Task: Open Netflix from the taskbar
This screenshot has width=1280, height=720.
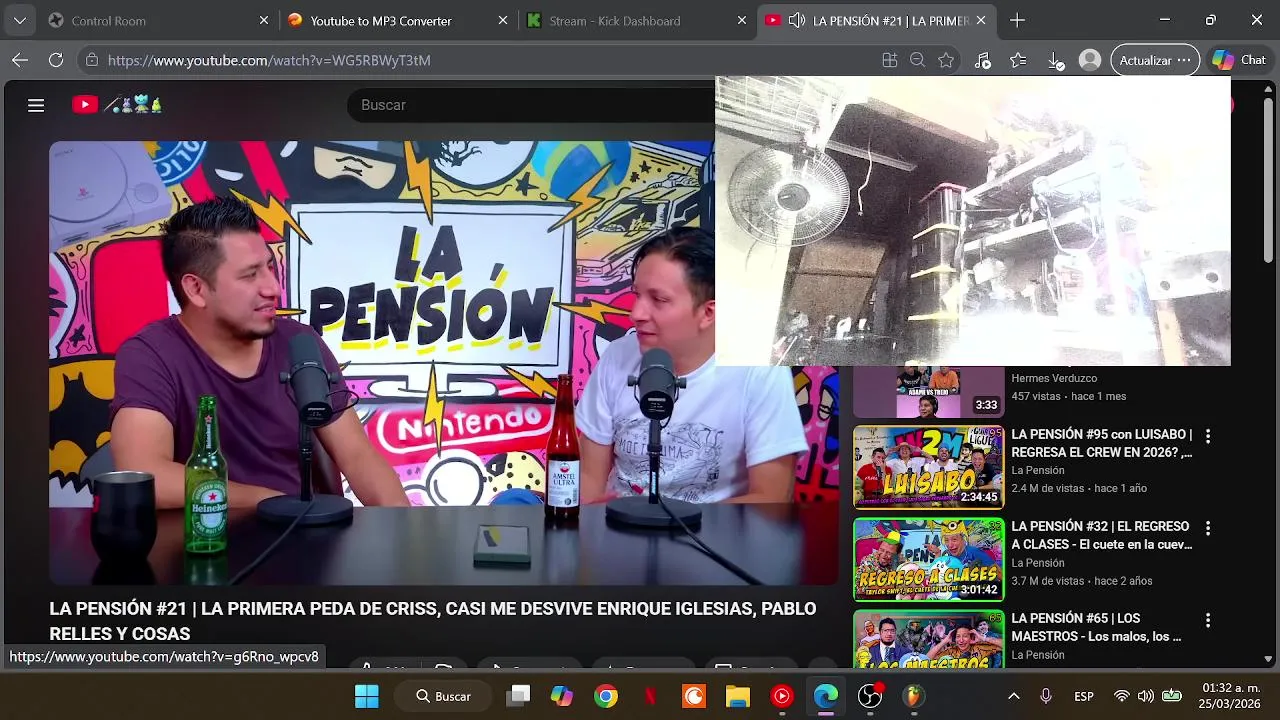Action: click(x=650, y=696)
